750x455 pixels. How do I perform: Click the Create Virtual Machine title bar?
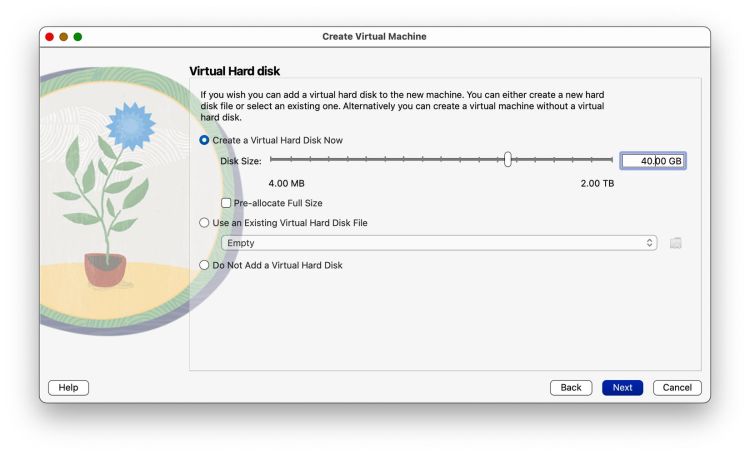coord(375,37)
